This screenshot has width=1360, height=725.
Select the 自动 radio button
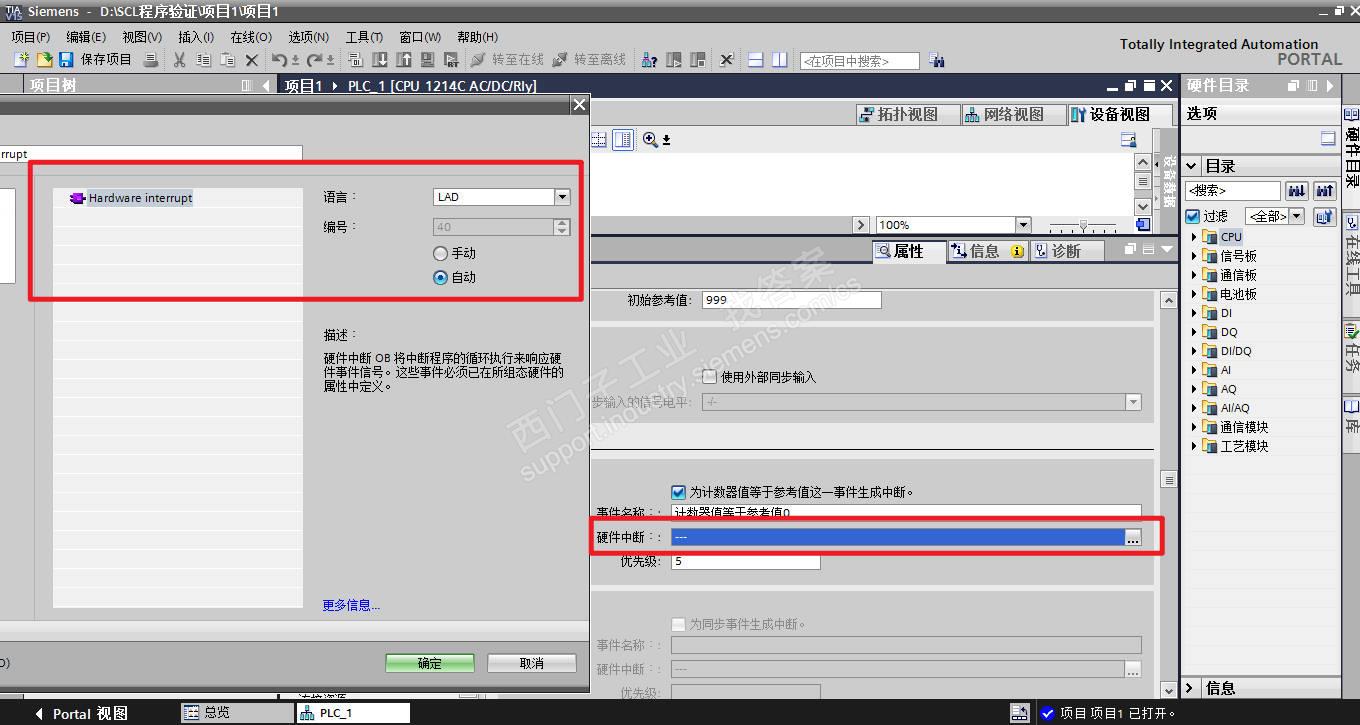click(x=440, y=278)
